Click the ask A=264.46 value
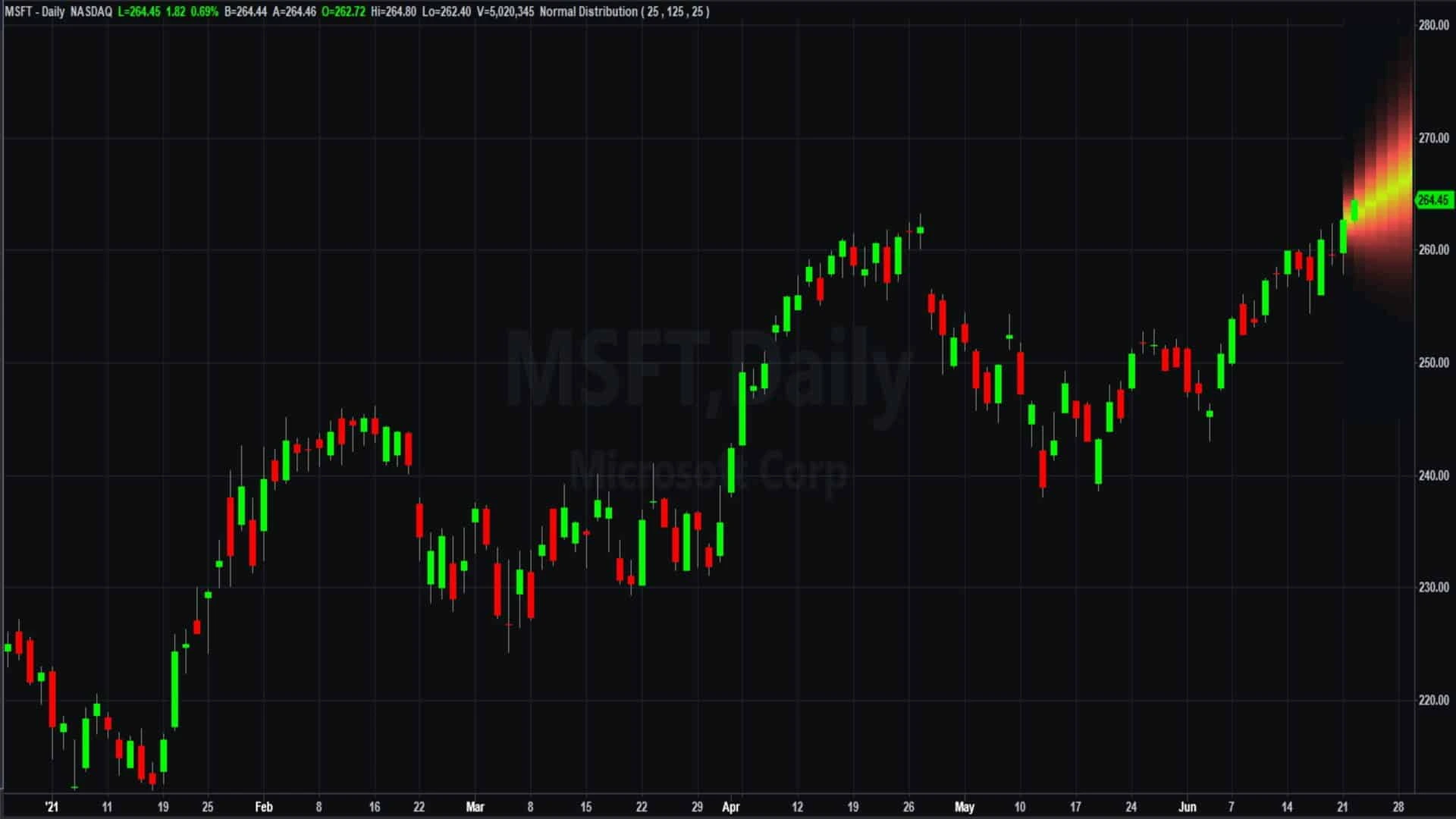 (x=294, y=11)
